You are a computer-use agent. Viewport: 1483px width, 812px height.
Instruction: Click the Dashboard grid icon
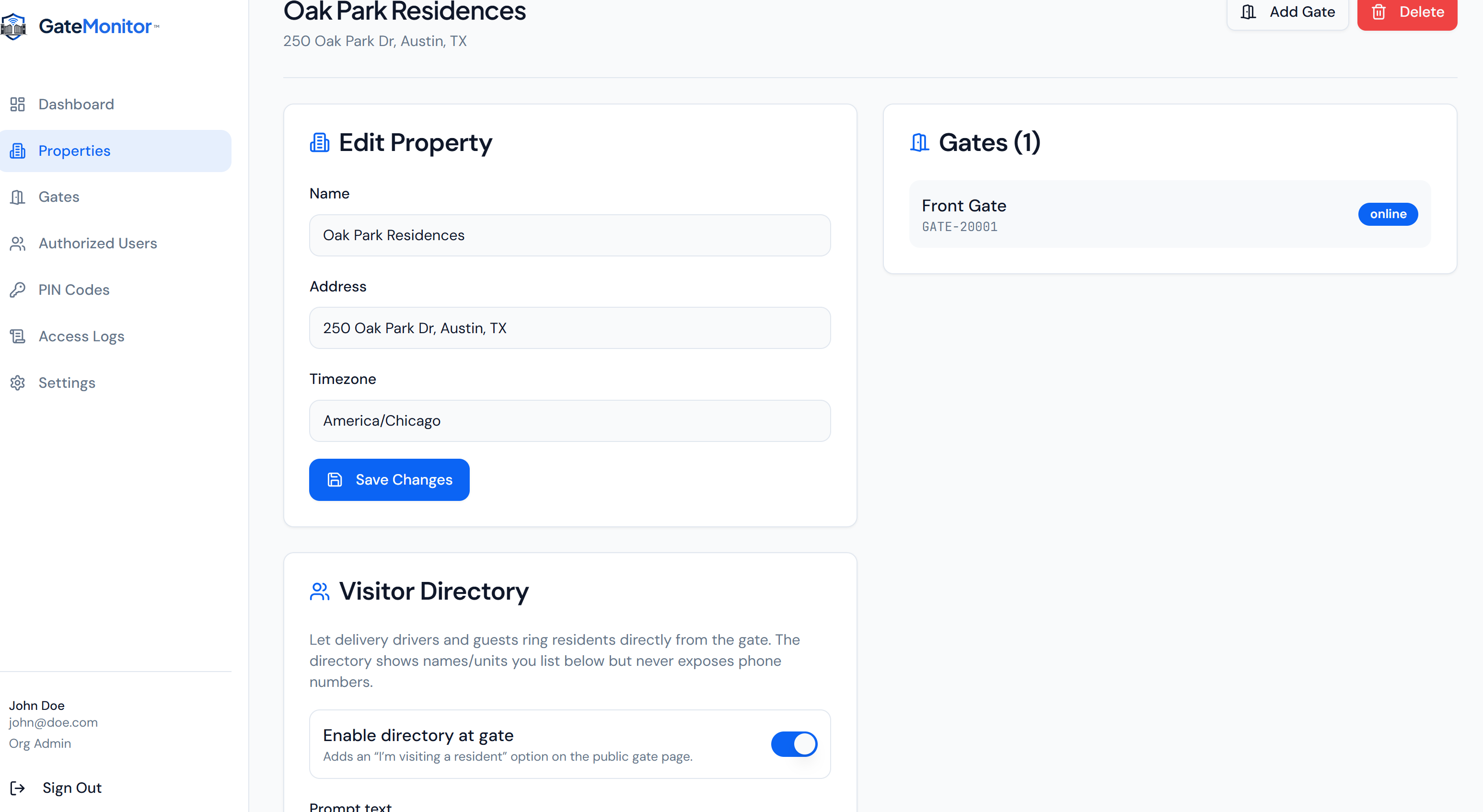18,104
